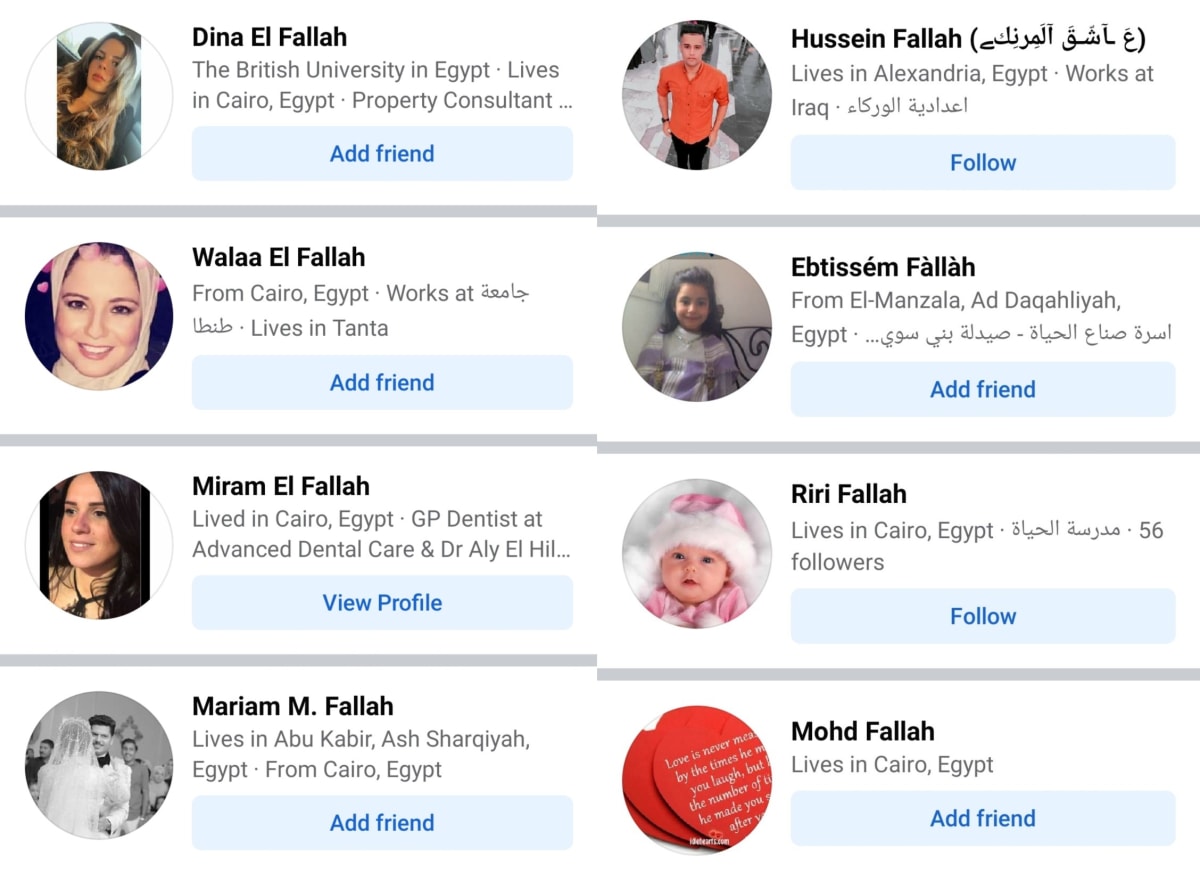Image resolution: width=1200 pixels, height=873 pixels.
Task: View Profile of Miram El Fallah
Action: [382, 603]
